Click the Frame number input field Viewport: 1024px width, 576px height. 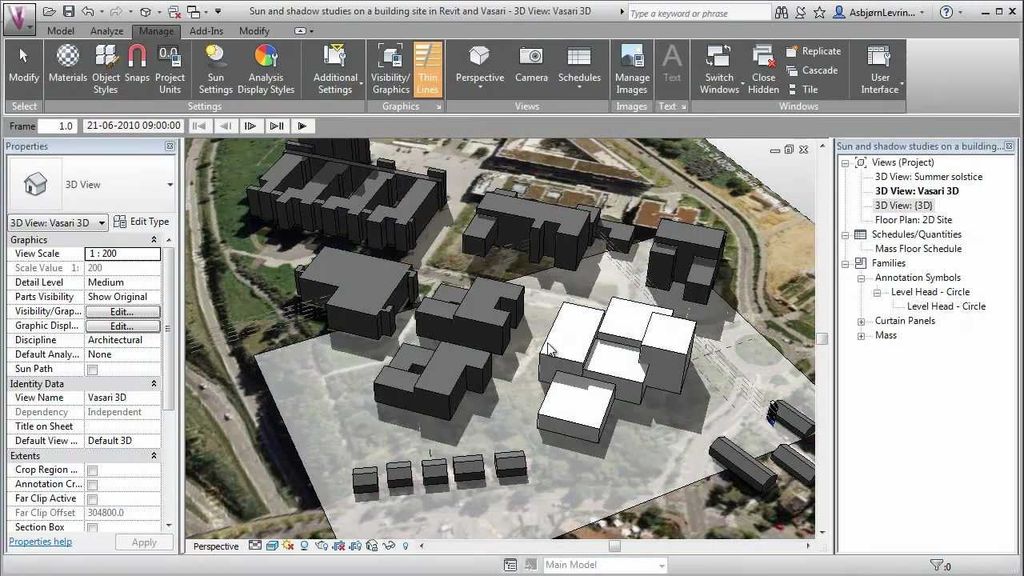(57, 126)
